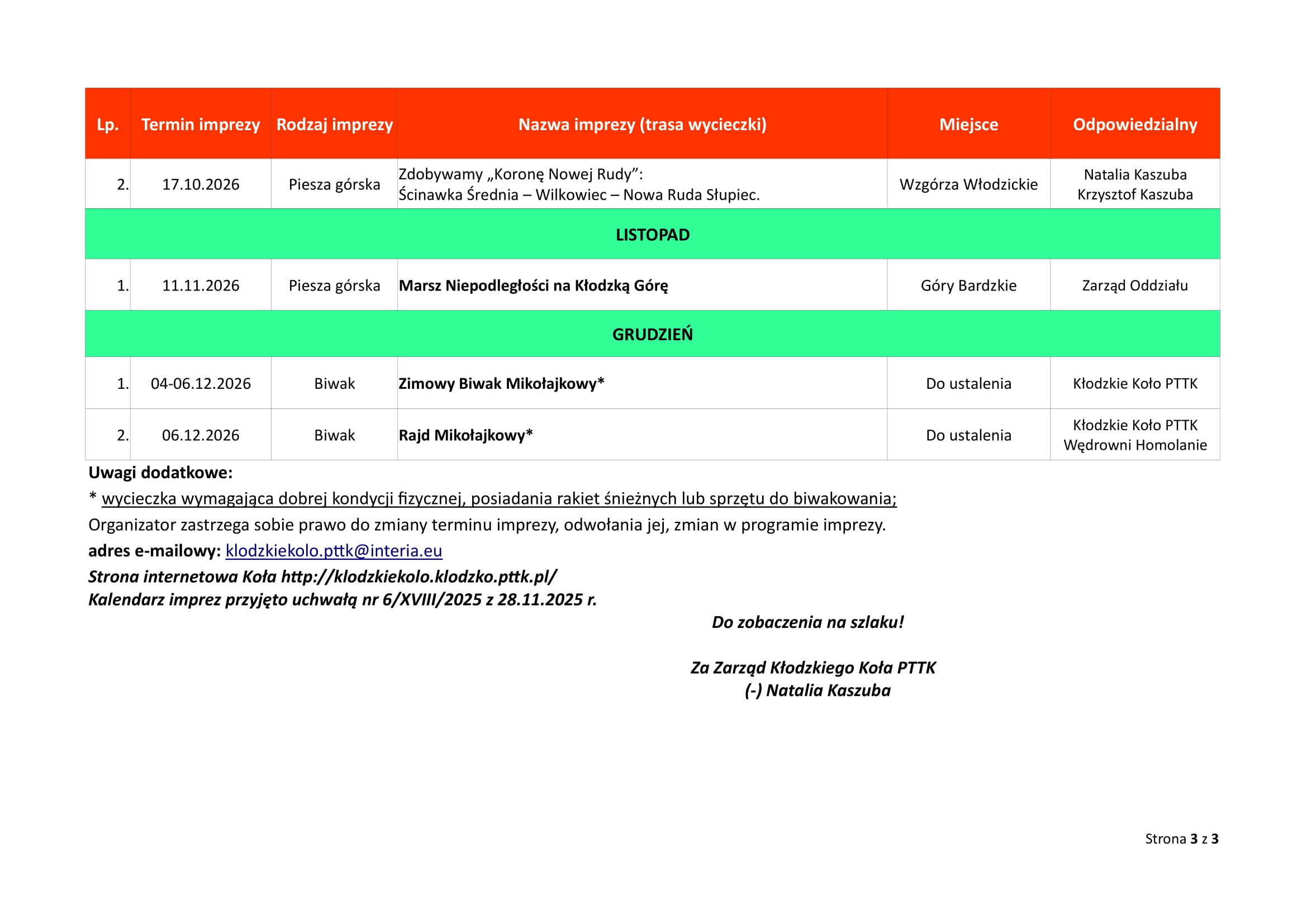Click 'Marsz Niepodległości na Kłodzką Górę' event
1307x924 pixels.
pos(533,285)
